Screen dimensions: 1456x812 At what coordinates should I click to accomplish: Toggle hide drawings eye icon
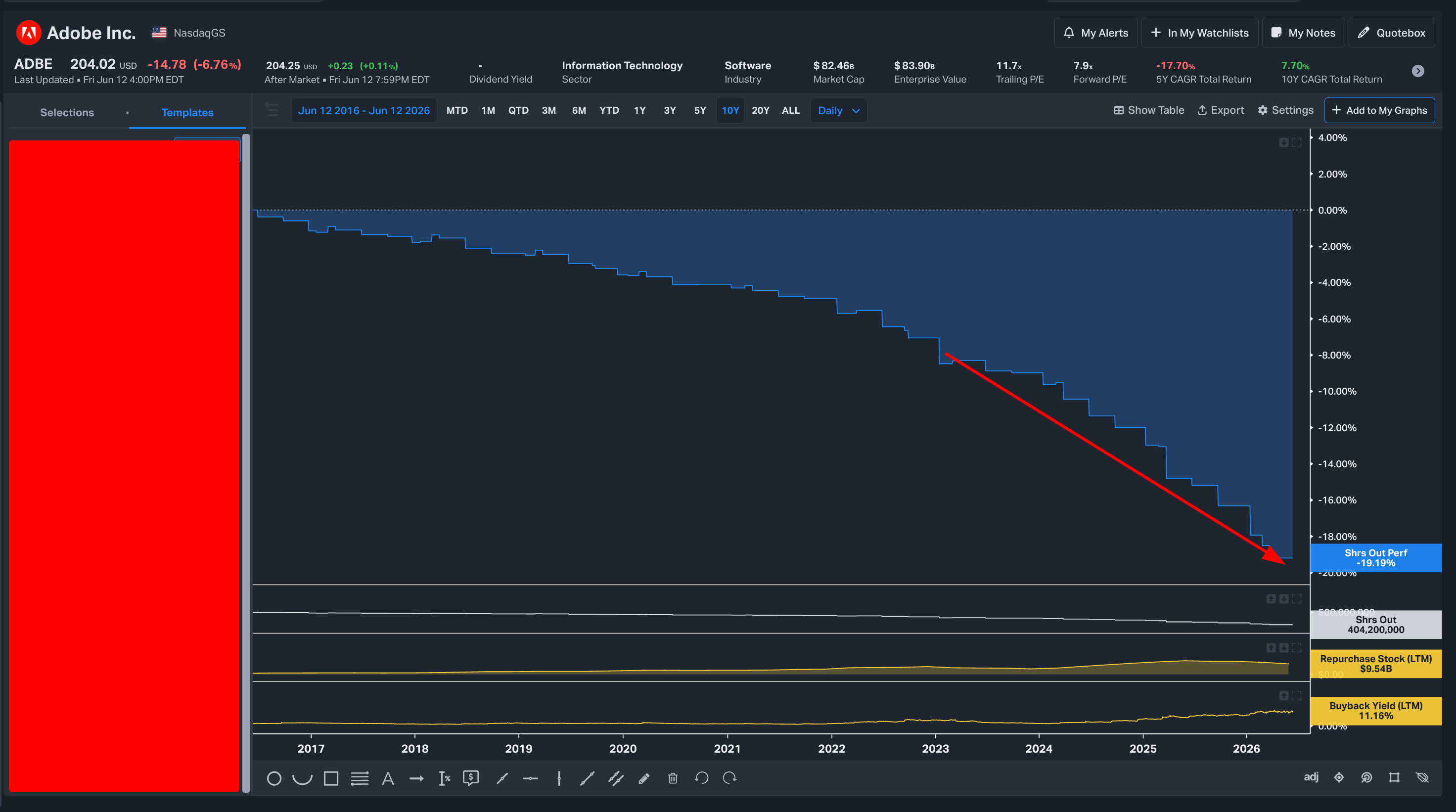click(x=1423, y=778)
